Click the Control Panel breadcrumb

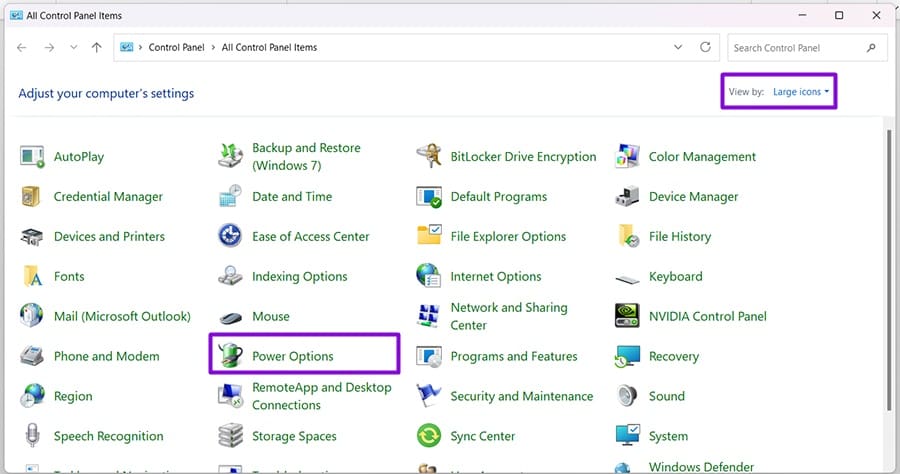[x=176, y=47]
